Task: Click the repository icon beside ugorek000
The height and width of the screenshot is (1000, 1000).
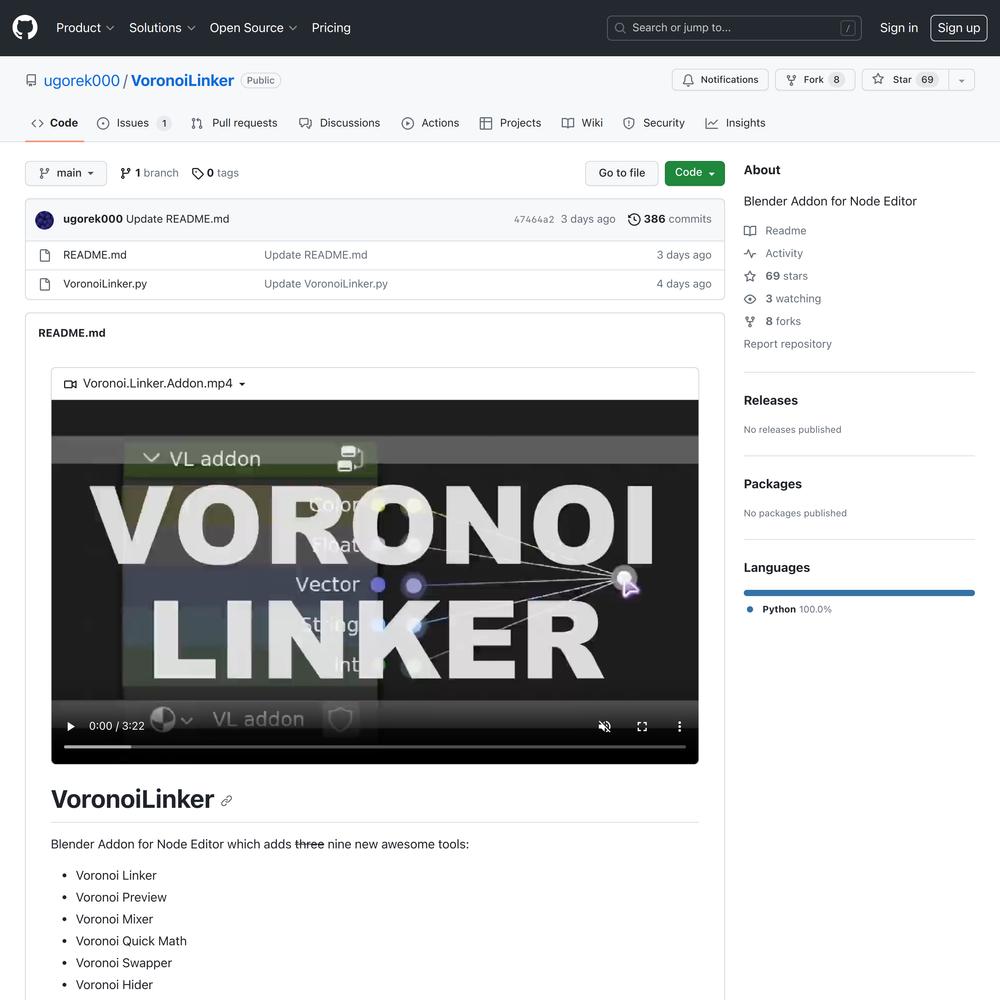Action: [31, 80]
